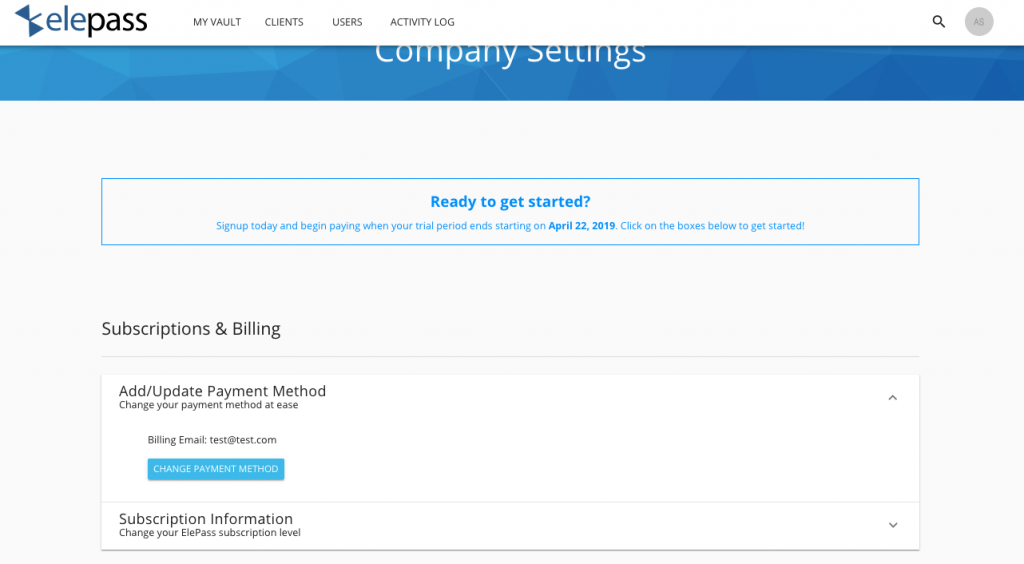The width and height of the screenshot is (1024, 564).
Task: View the Activity Log
Action: pos(422,22)
